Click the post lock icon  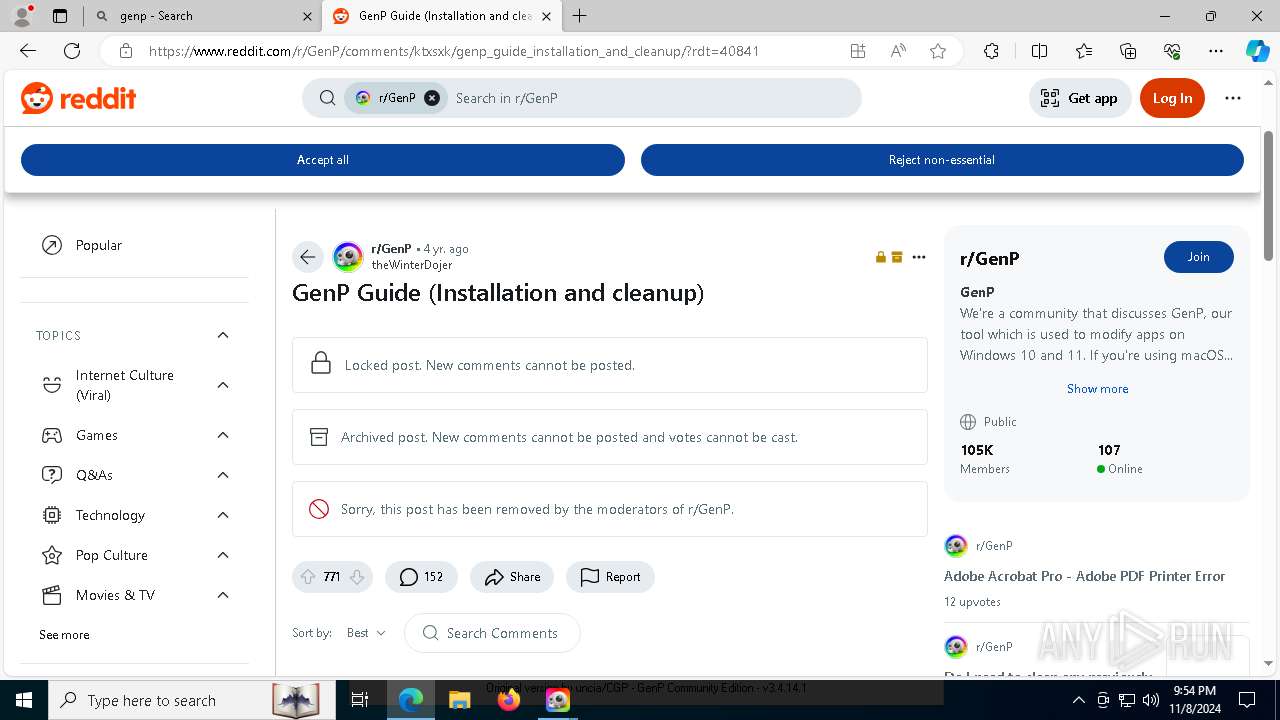click(881, 257)
